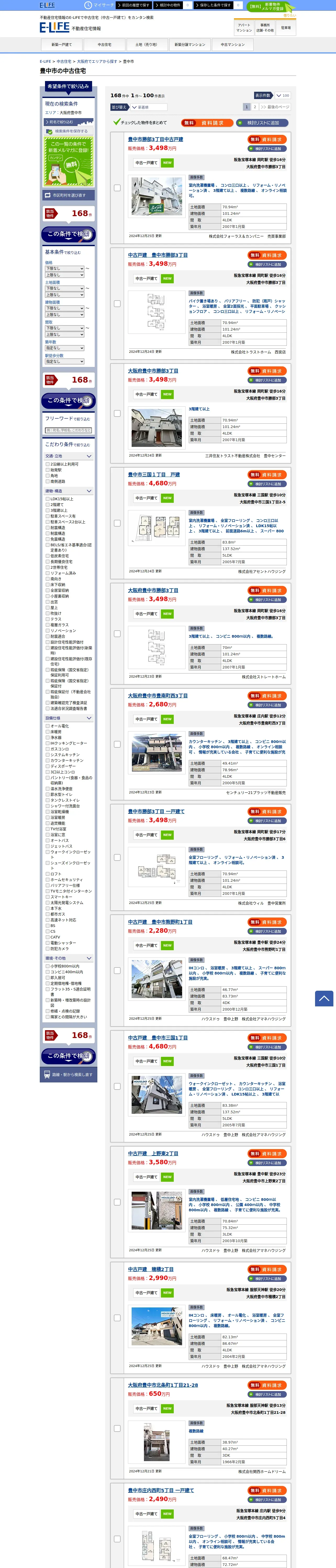Open the 中古住宅 navigation tab

[104, 44]
